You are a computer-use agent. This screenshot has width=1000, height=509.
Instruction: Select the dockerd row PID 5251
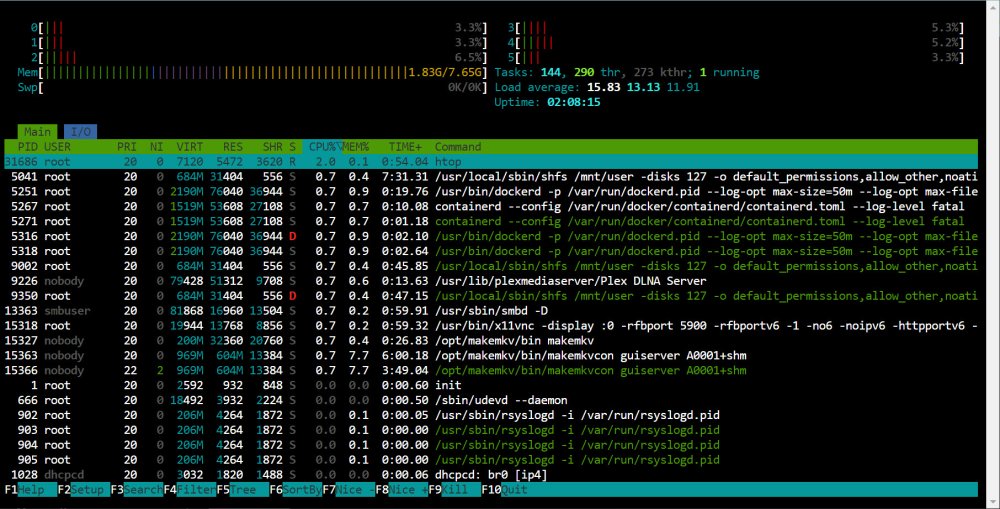[491, 191]
